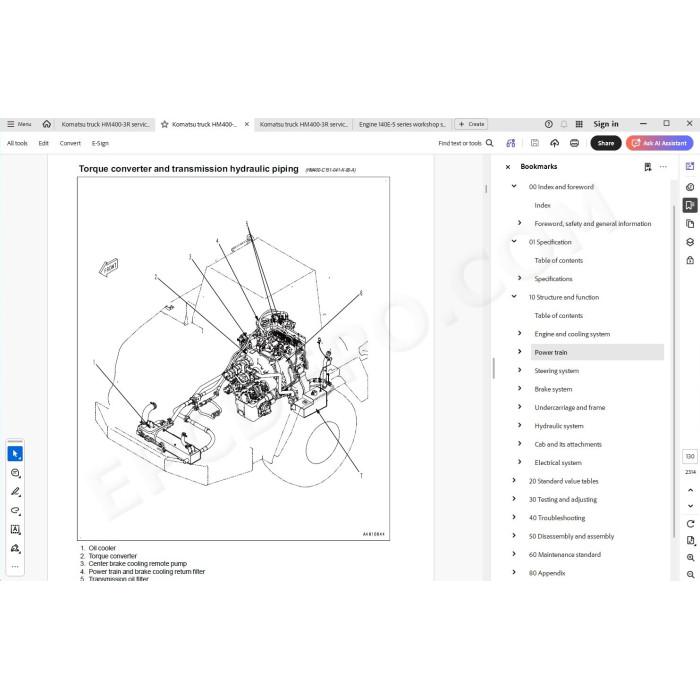Open the help question mark icon
The width and height of the screenshot is (700, 700).
(549, 124)
